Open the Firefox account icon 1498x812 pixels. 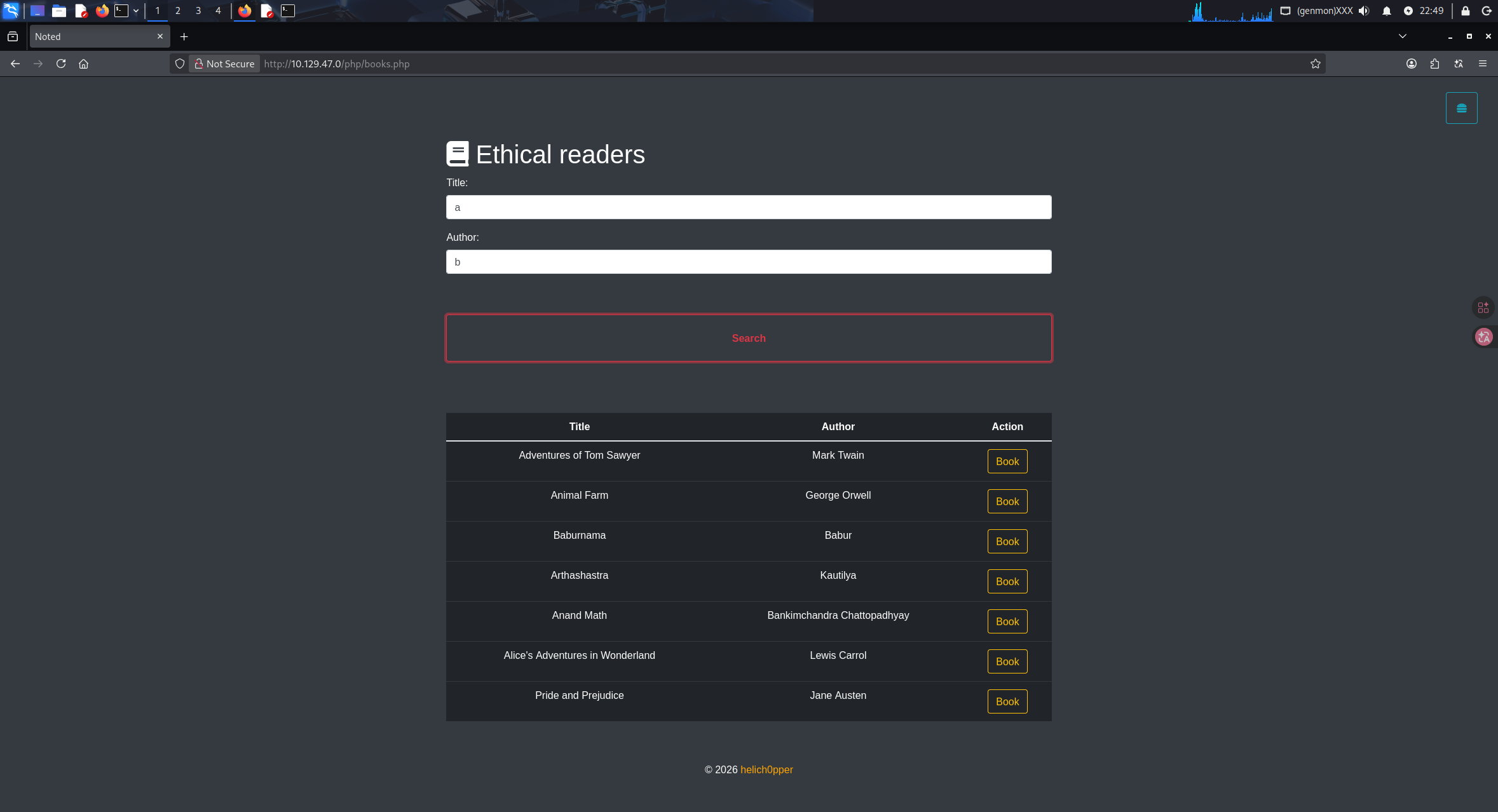click(x=1412, y=64)
